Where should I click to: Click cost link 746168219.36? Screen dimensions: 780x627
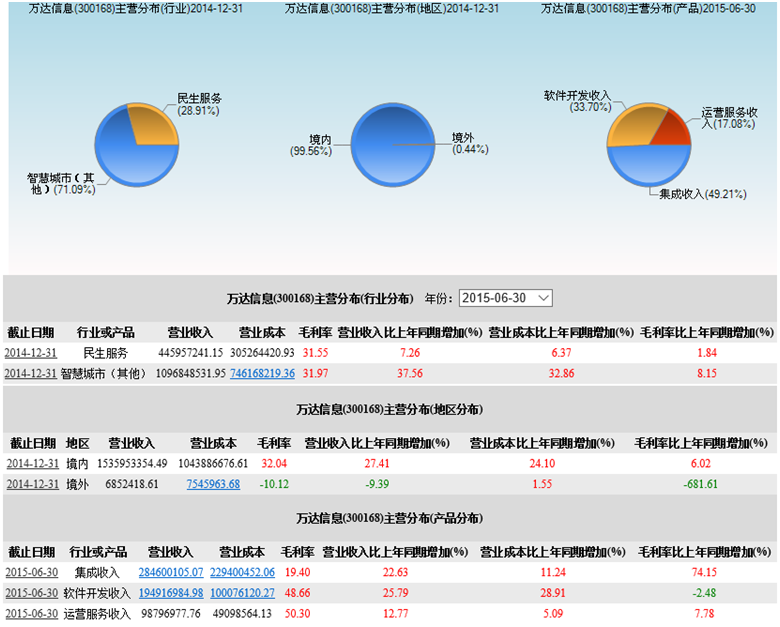pos(262,373)
